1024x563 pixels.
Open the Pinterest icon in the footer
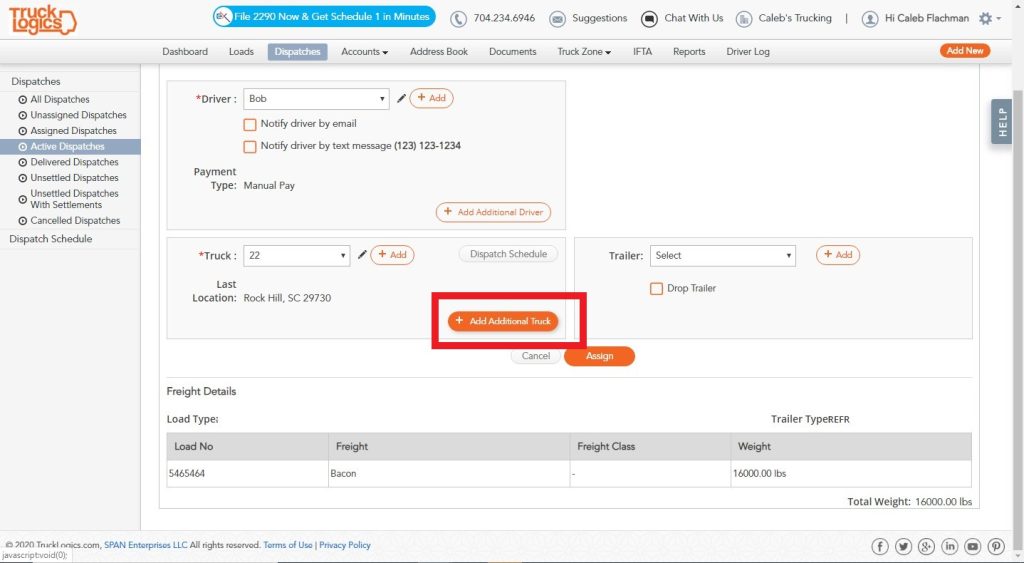click(x=996, y=546)
